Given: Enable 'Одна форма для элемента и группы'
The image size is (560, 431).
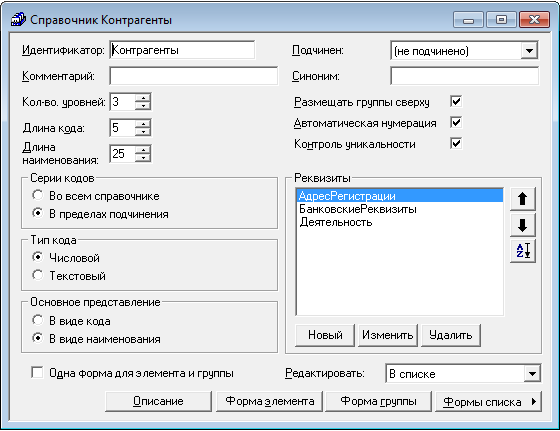Looking at the screenshot, I should pos(37,372).
